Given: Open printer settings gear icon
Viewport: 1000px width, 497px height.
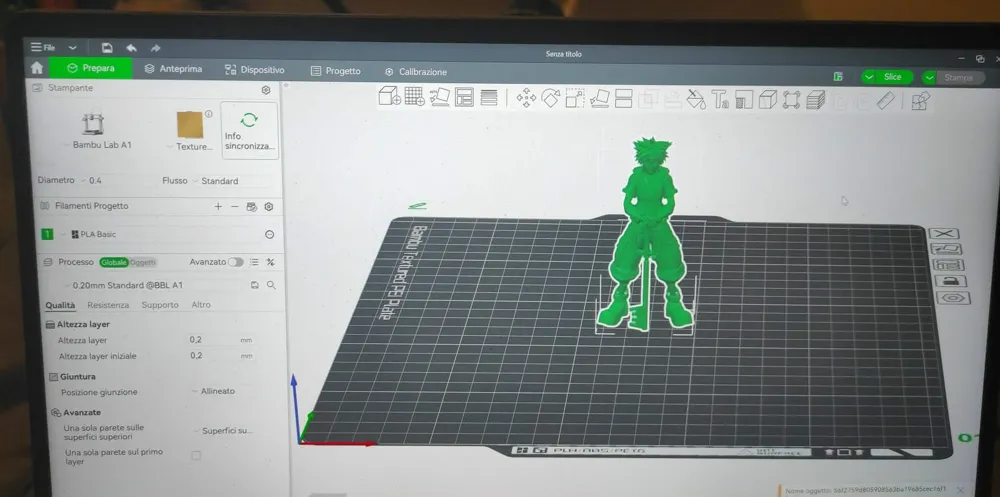Looking at the screenshot, I should coord(266,90).
